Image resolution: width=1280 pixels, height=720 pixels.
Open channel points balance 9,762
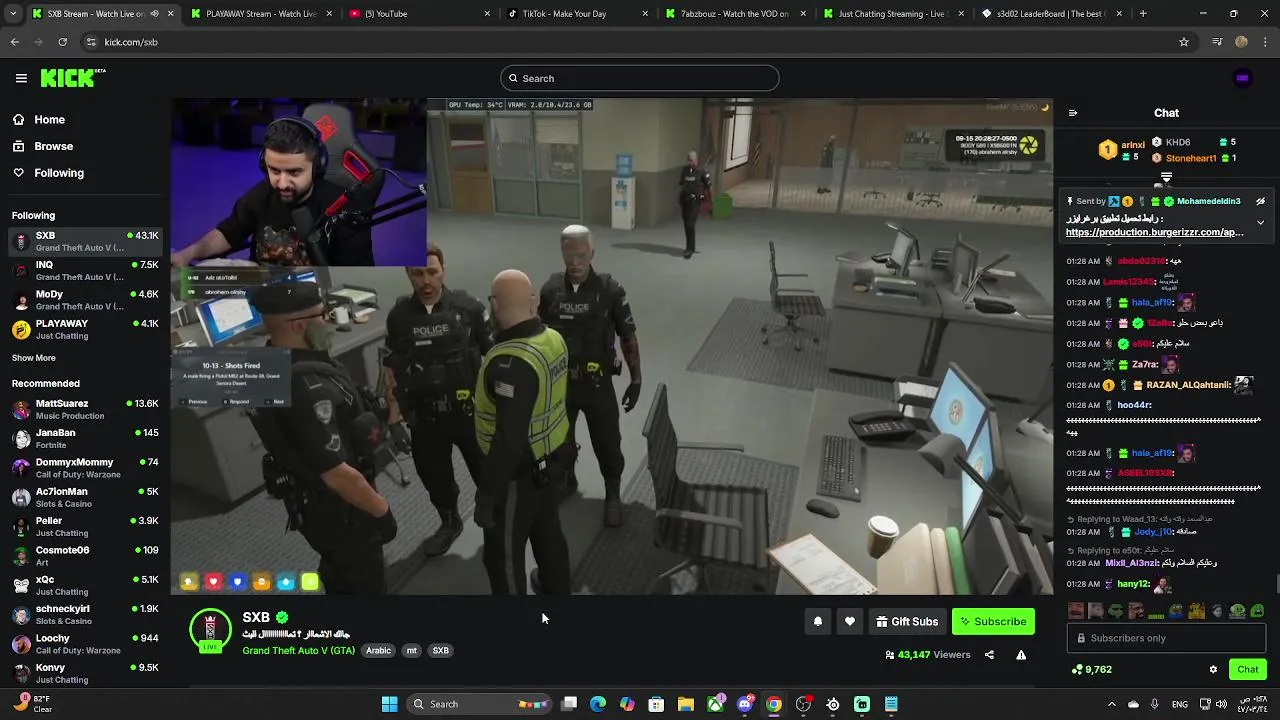1091,670
